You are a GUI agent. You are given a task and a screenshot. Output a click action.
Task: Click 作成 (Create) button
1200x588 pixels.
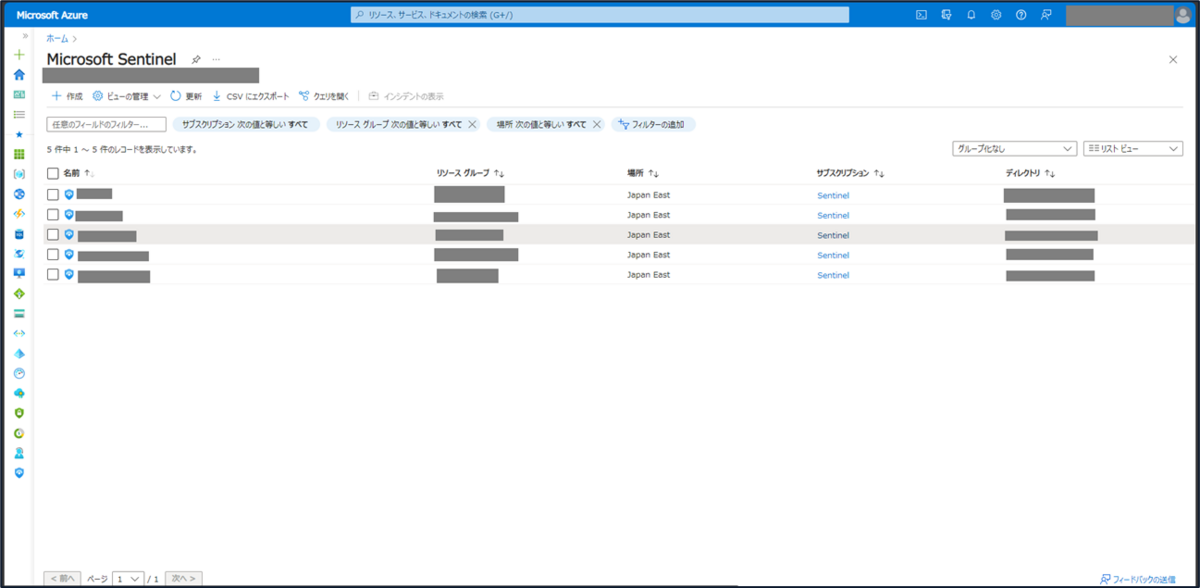[x=67, y=96]
